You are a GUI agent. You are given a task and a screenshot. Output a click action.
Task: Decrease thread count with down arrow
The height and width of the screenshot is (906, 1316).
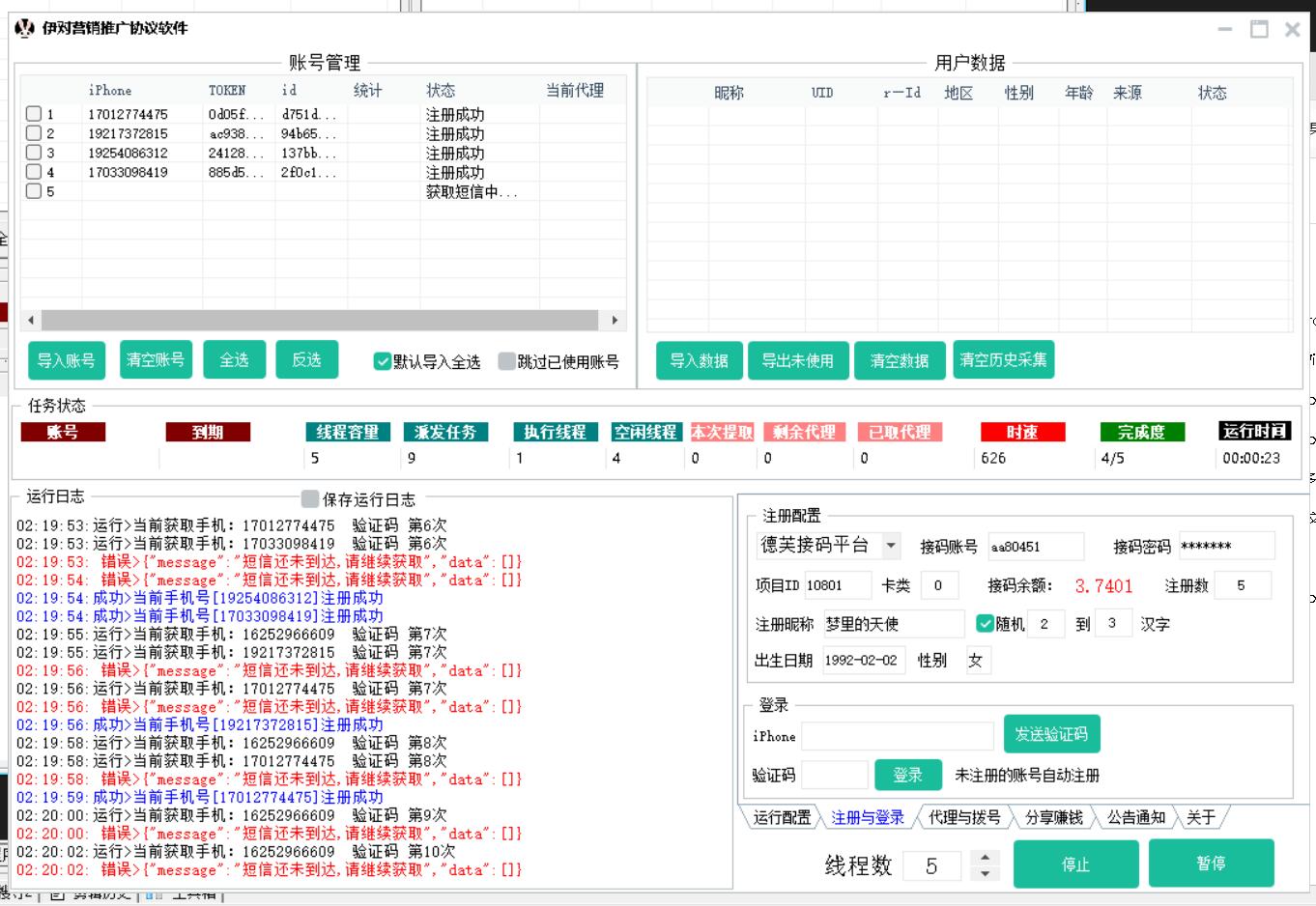pos(985,873)
